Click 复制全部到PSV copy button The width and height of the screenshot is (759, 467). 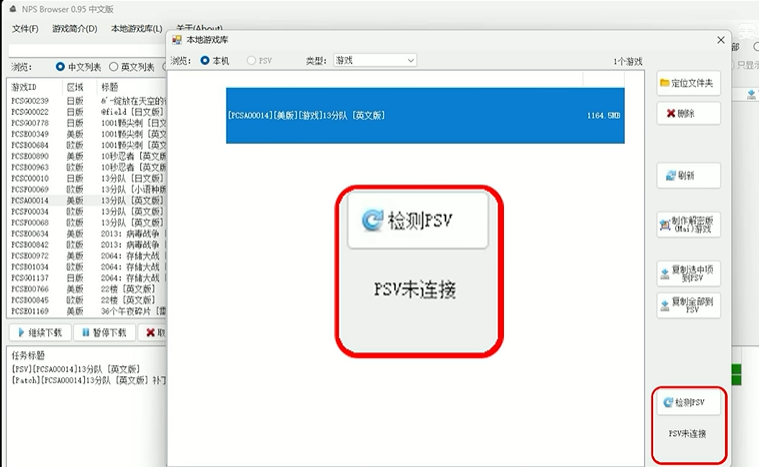pyautogui.click(x=688, y=305)
